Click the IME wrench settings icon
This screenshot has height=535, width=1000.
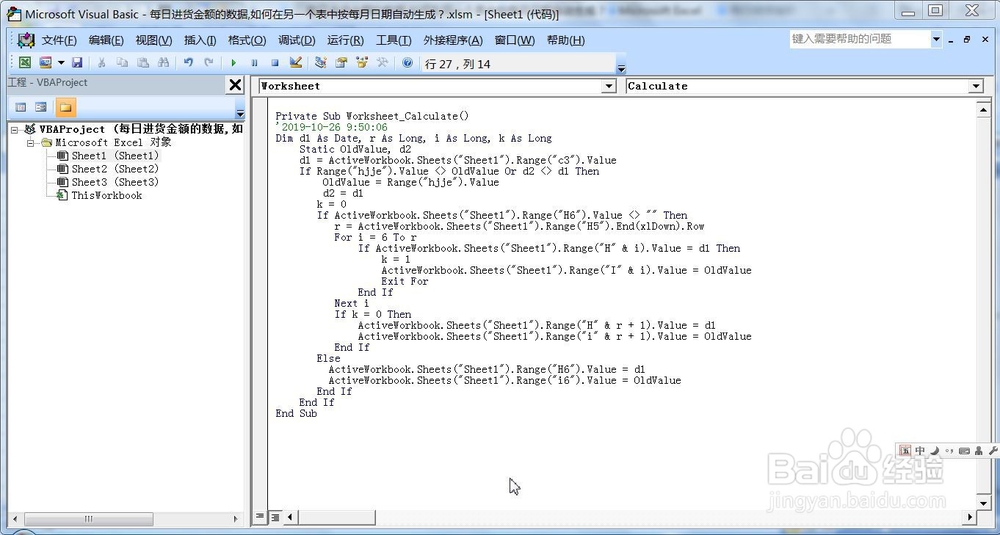click(994, 450)
